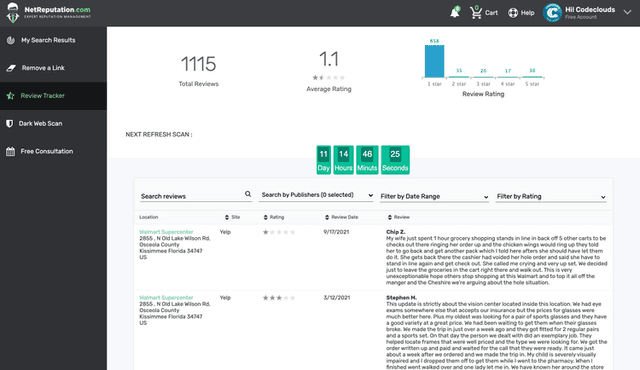Click the Seconds countdown tile
The height and width of the screenshot is (370, 640).
(395, 160)
